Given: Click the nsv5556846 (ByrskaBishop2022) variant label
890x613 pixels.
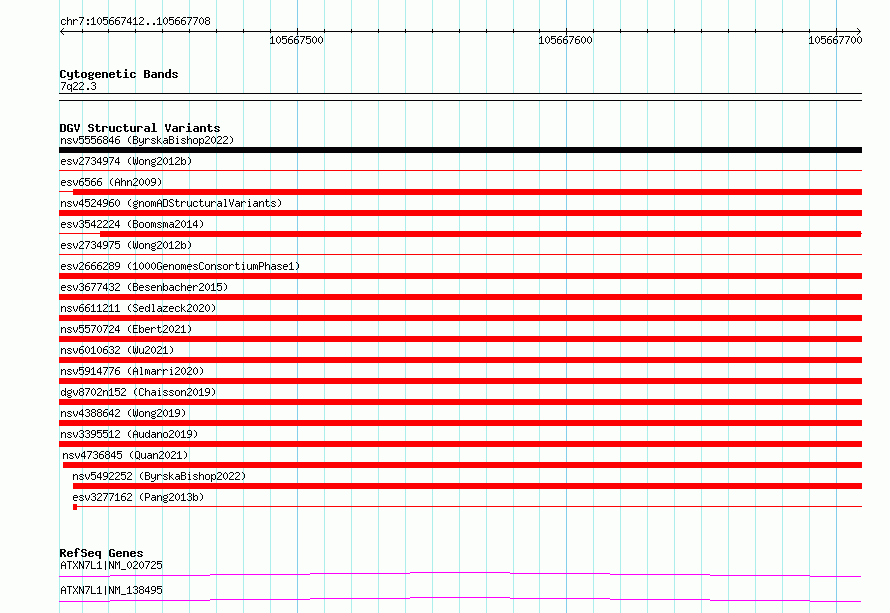Looking at the screenshot, I should point(147,140).
